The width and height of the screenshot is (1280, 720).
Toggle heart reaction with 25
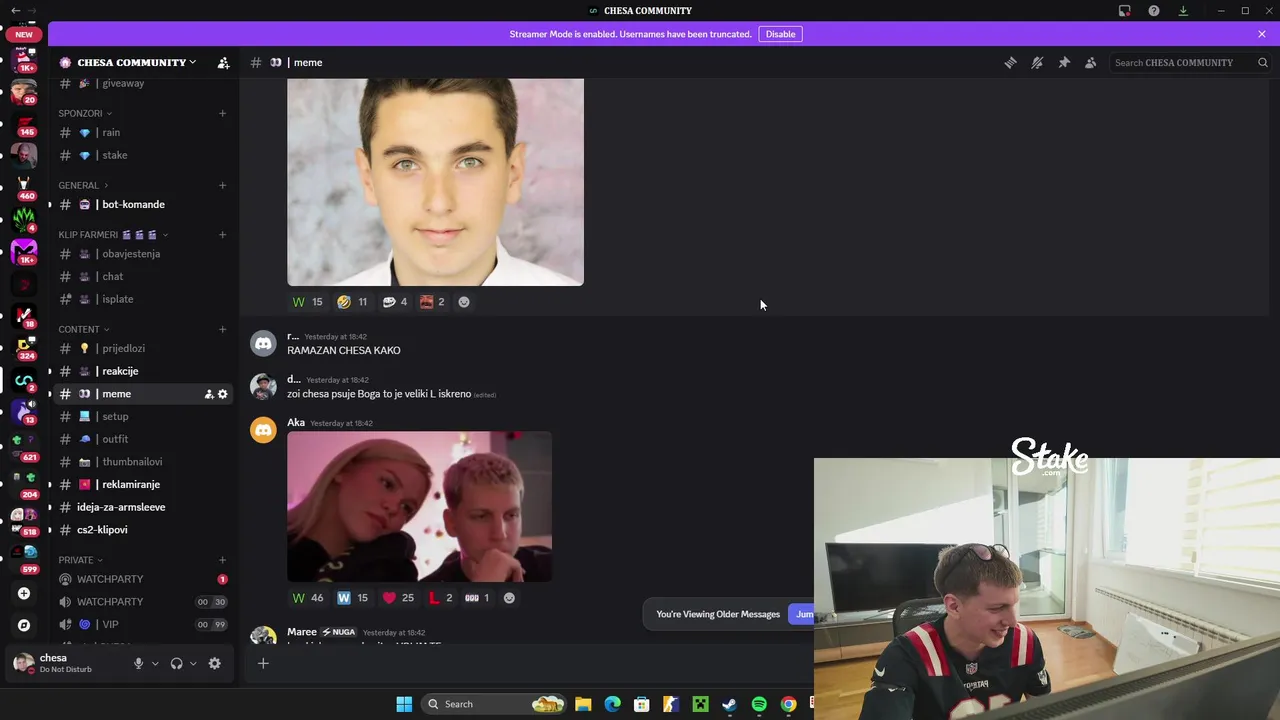coord(398,598)
